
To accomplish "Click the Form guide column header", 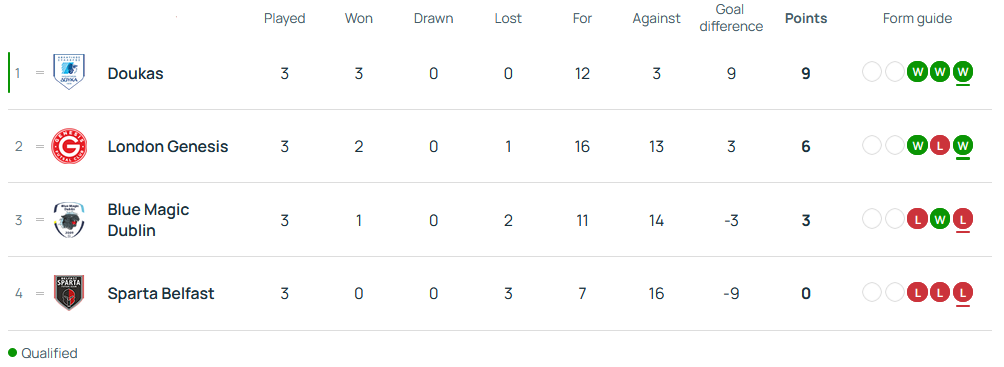I will [917, 19].
